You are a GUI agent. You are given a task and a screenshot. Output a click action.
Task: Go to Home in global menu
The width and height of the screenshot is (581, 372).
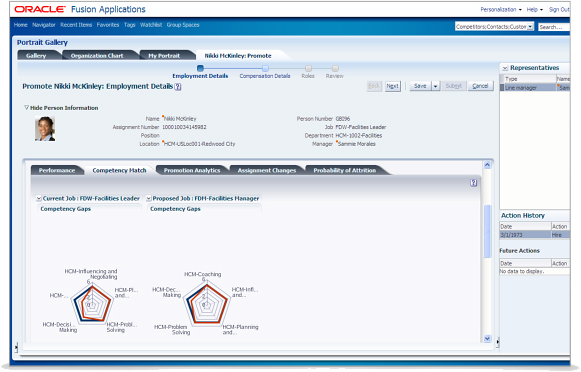tap(21, 25)
